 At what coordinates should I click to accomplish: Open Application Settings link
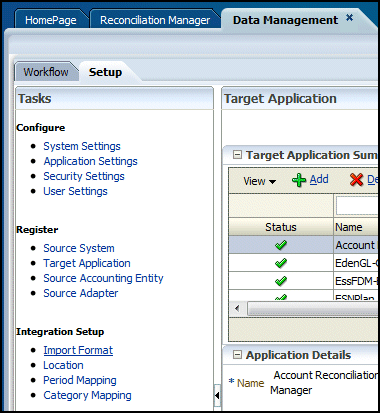[90, 161]
